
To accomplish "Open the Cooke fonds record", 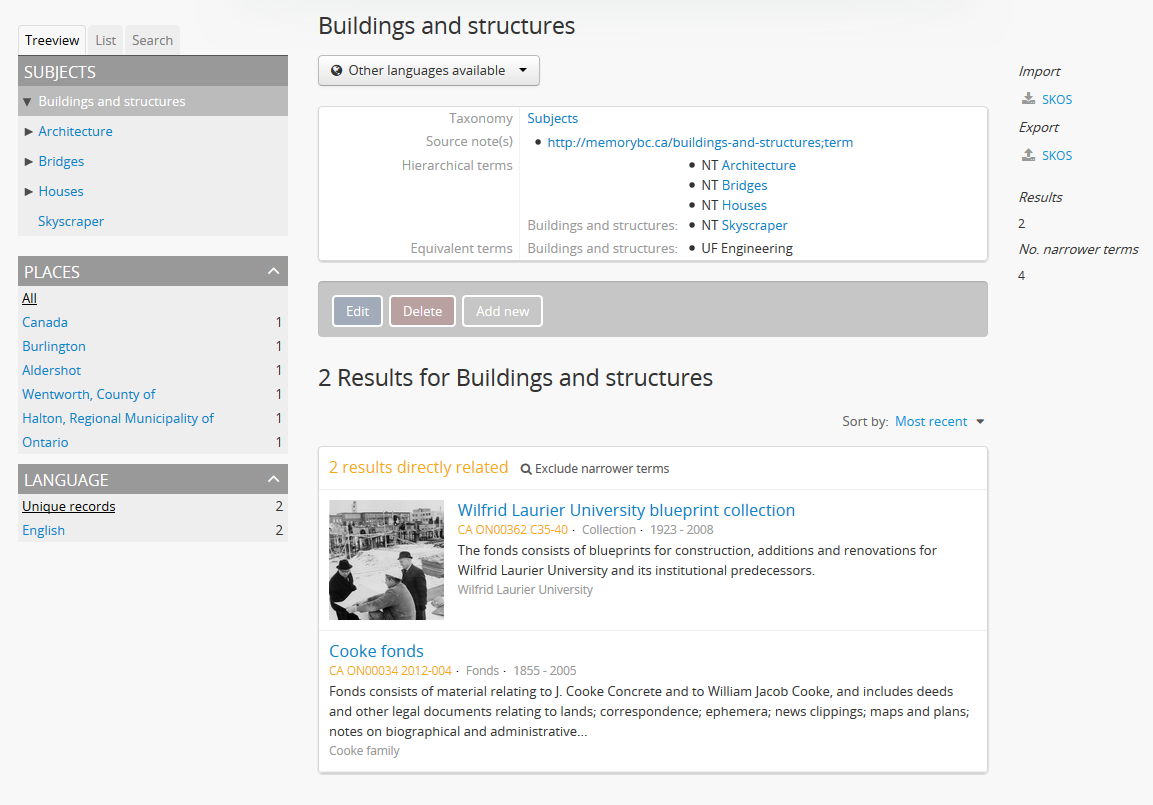I will pyautogui.click(x=376, y=651).
